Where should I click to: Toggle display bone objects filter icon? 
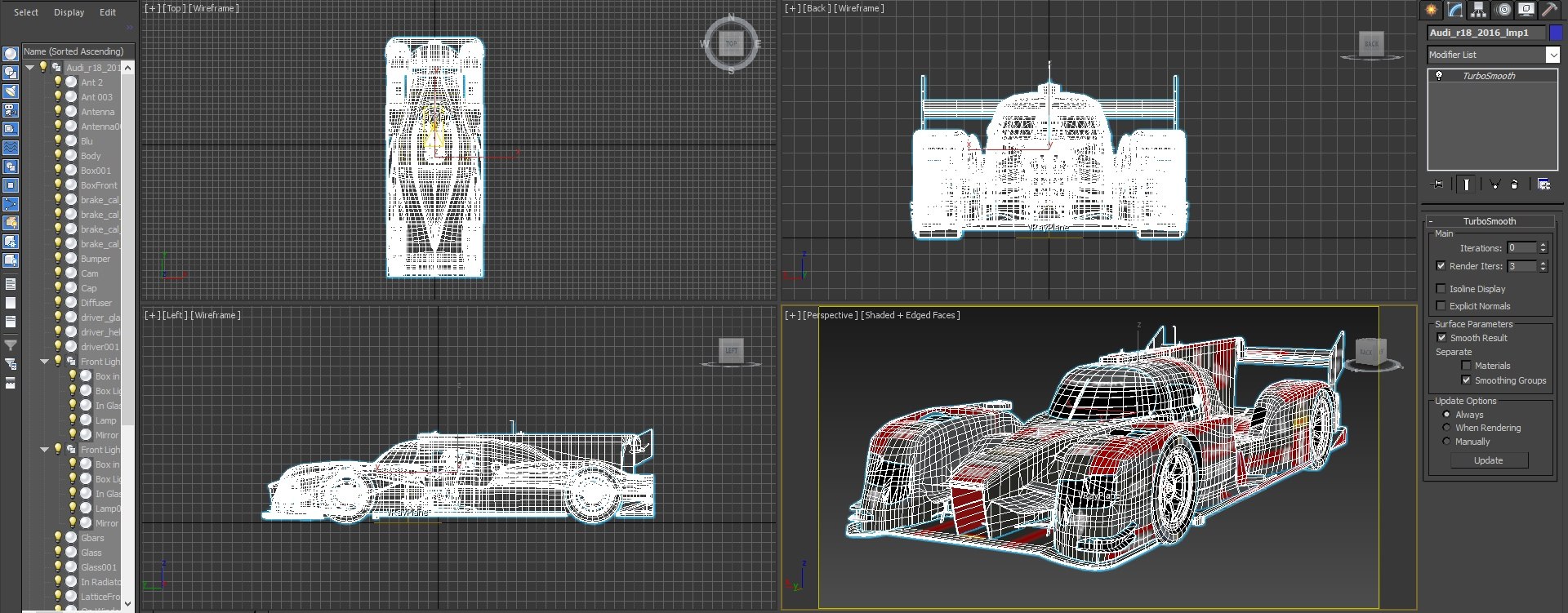[x=11, y=204]
